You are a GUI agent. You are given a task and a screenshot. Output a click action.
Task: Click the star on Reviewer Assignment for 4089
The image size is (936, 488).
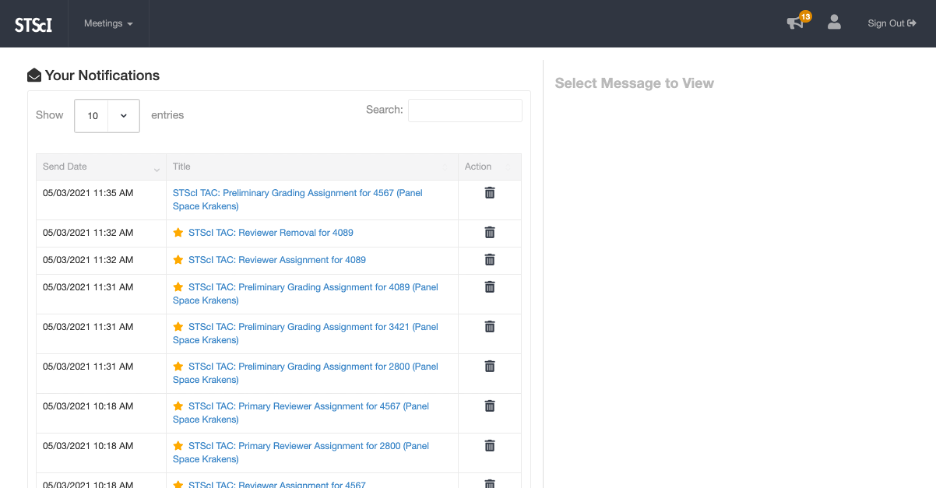click(178, 260)
